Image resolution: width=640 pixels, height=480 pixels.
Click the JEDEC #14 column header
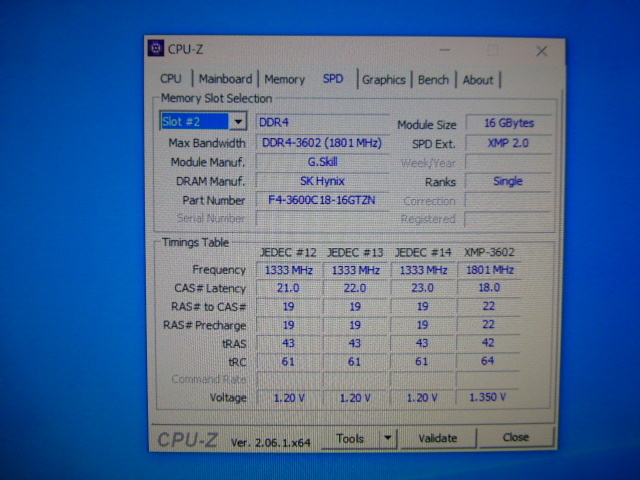[x=423, y=252]
